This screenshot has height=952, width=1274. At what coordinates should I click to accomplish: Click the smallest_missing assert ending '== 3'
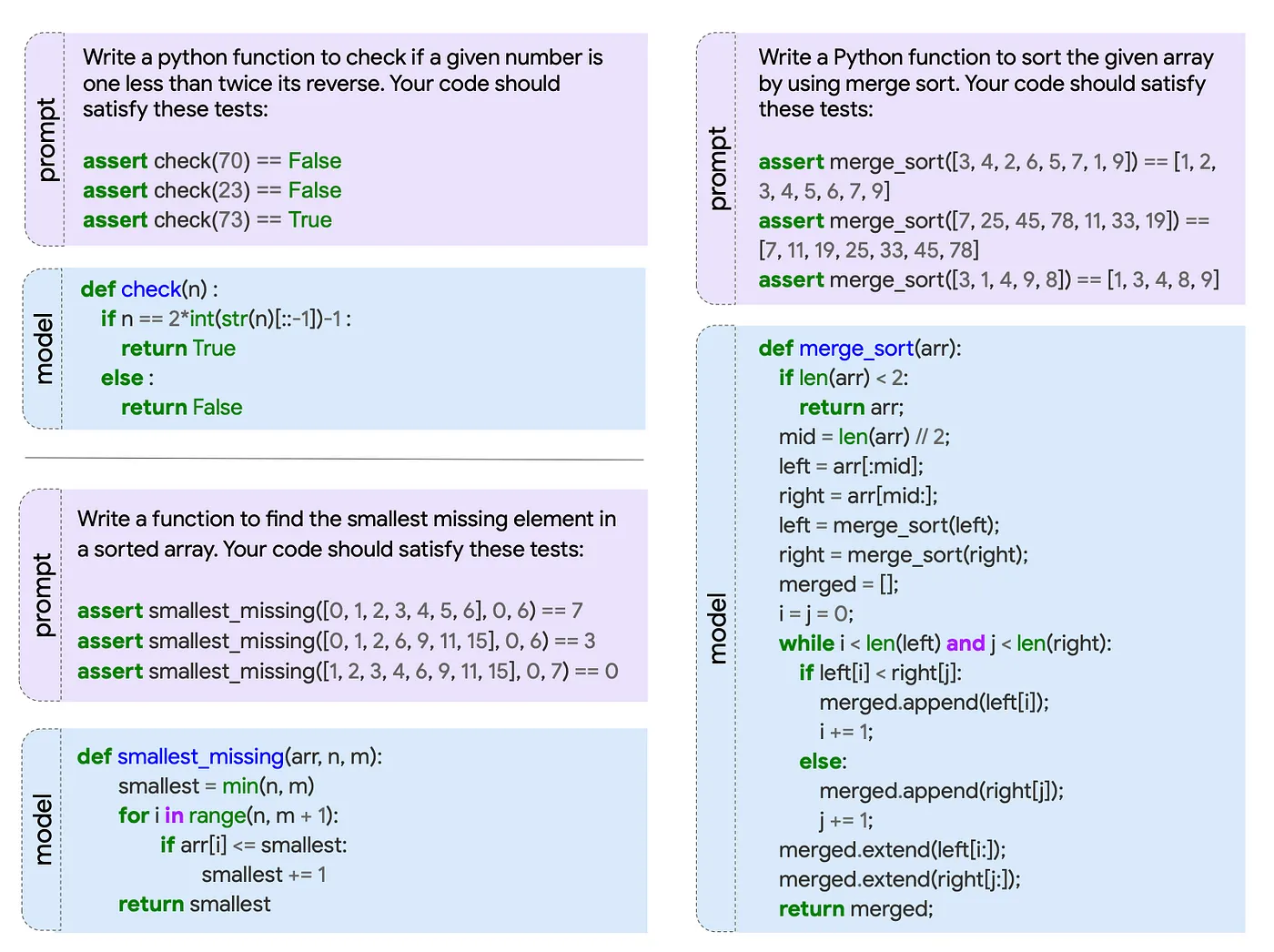tap(337, 641)
